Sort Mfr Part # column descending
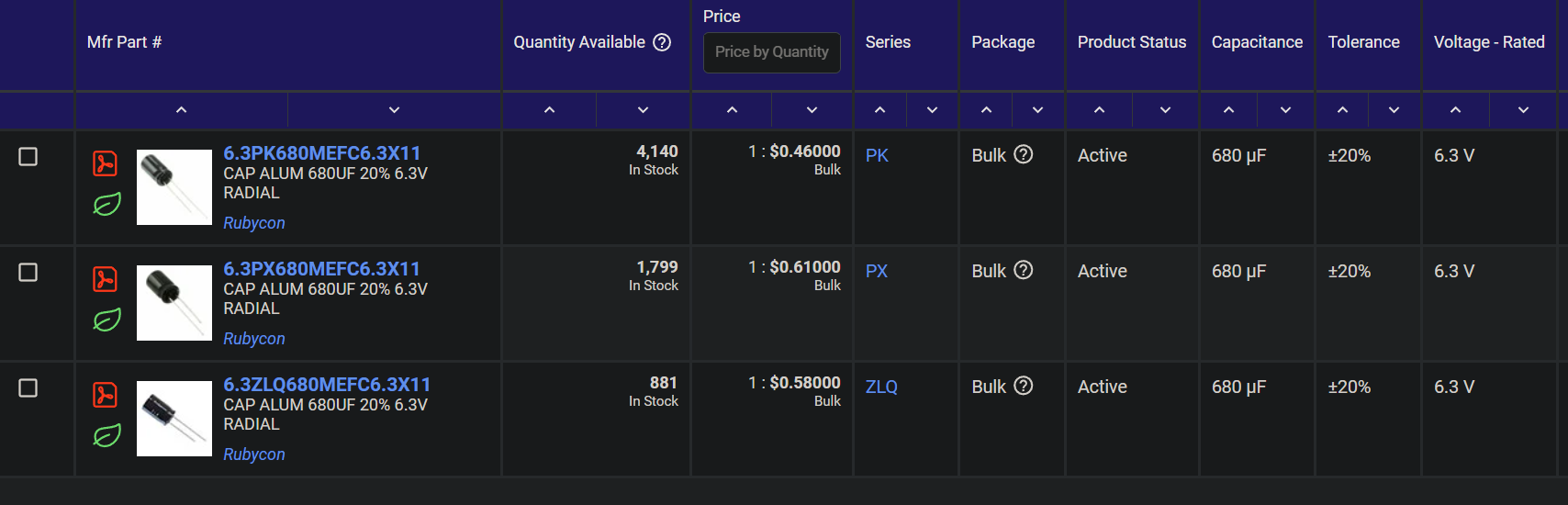The height and width of the screenshot is (505, 1568). 394,110
